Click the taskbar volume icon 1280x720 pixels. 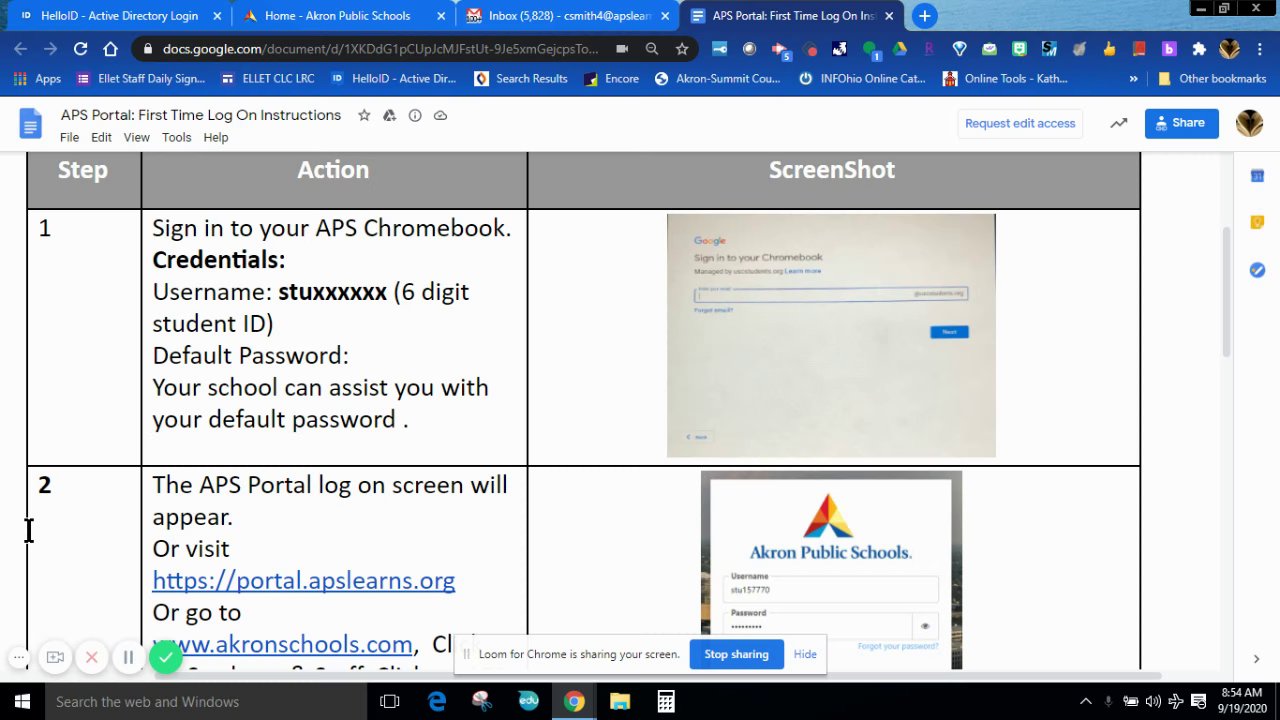point(1153,702)
